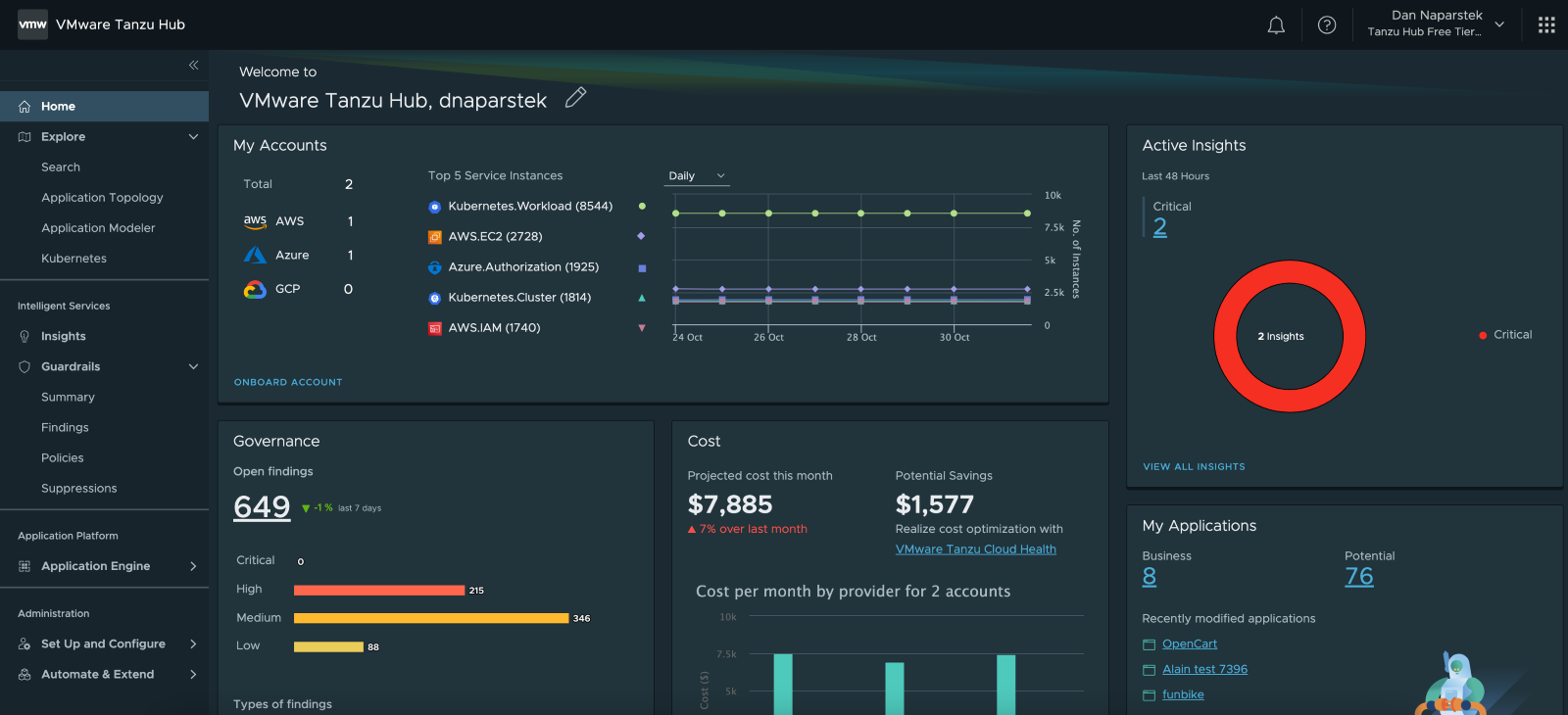Click the Explore map icon
Image resolution: width=1568 pixels, height=715 pixels.
pos(24,137)
